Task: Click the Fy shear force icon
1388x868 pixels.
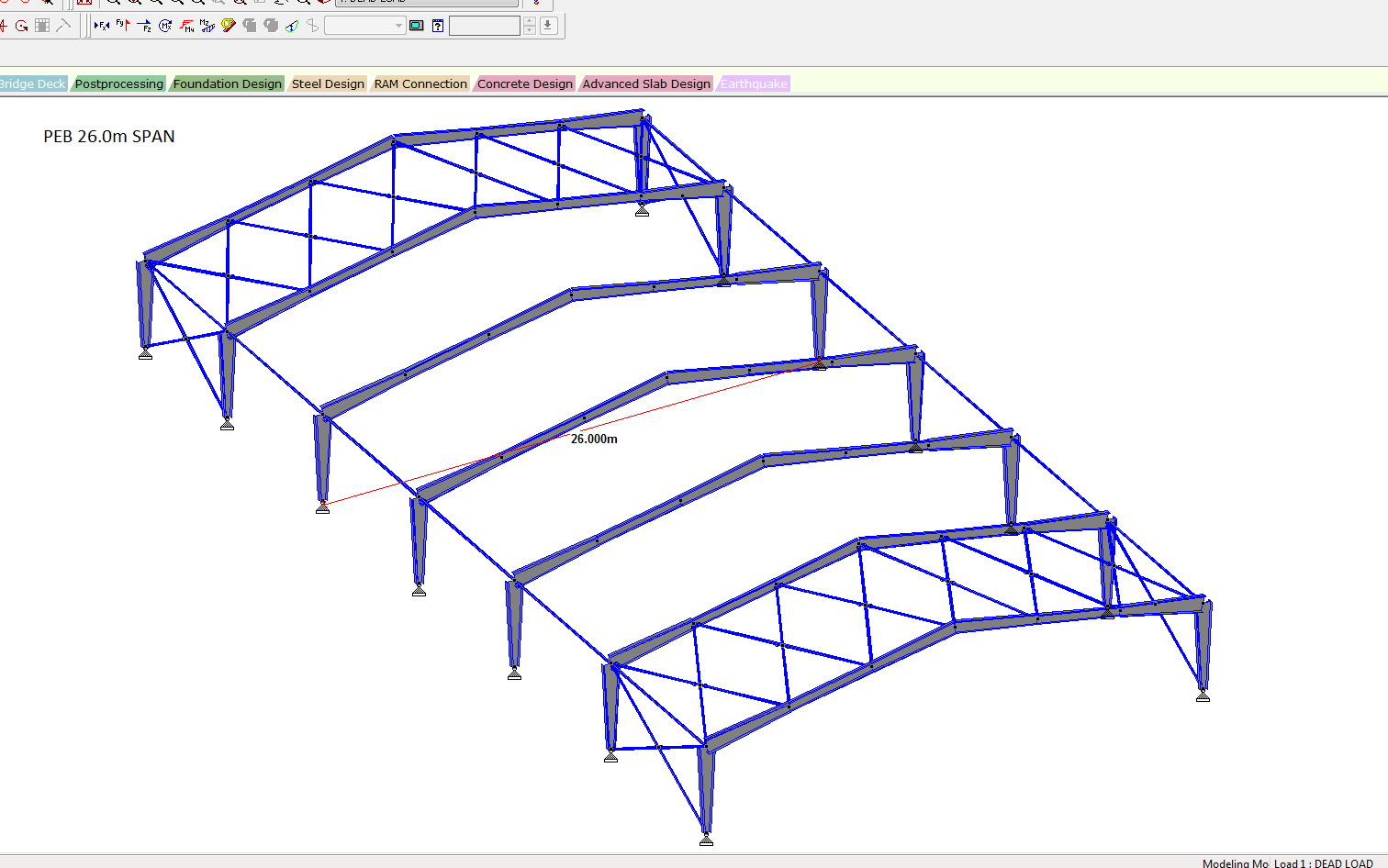Action: point(123,26)
